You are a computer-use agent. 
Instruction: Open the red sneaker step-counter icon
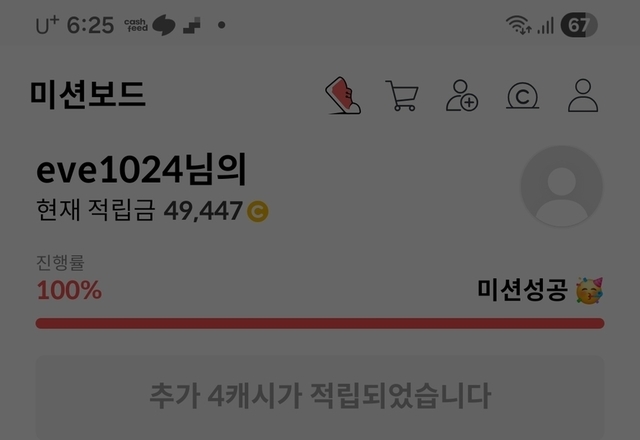[x=343, y=96]
